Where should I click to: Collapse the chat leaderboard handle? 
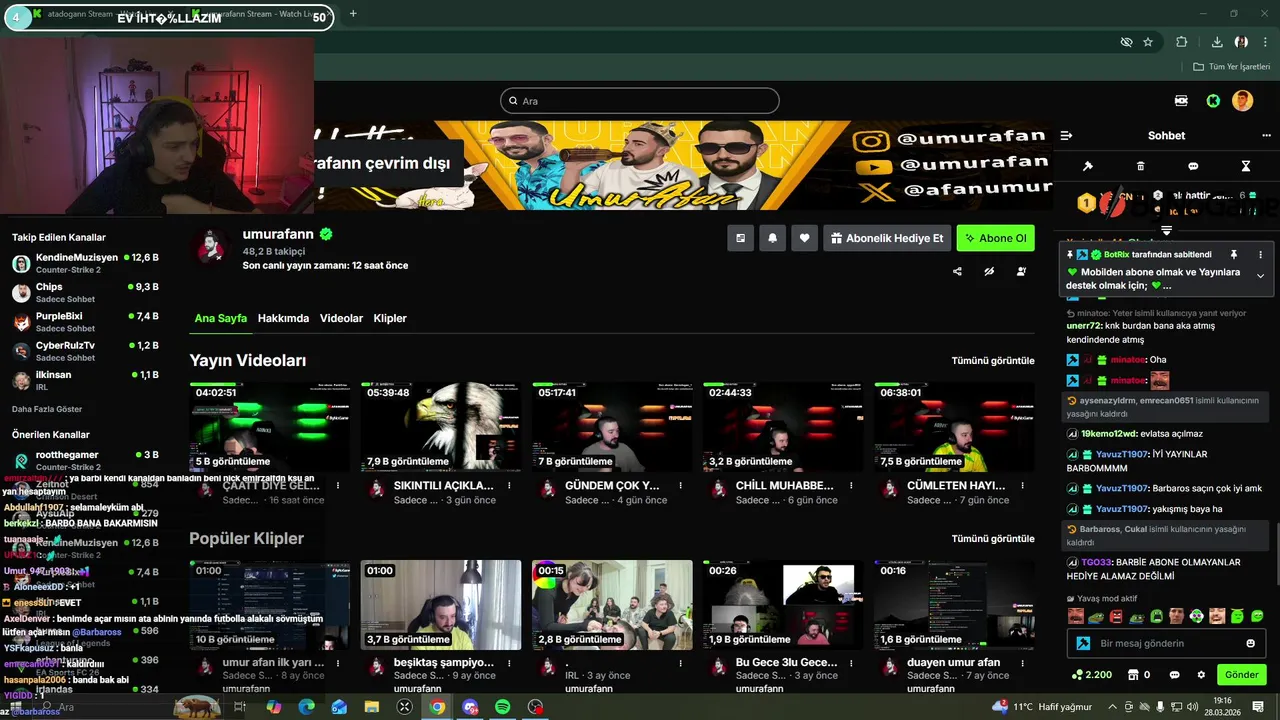[x=1166, y=230]
